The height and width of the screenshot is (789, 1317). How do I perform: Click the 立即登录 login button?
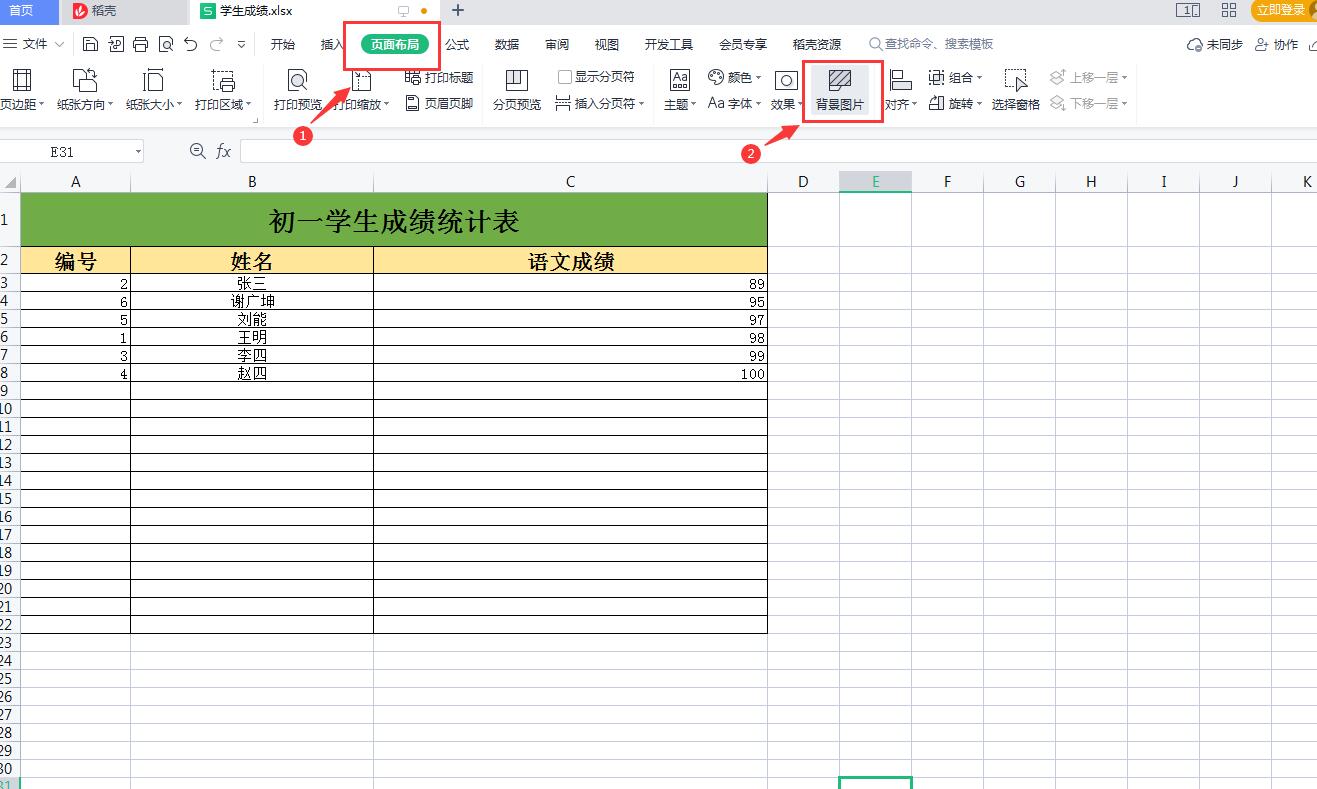tap(1280, 10)
